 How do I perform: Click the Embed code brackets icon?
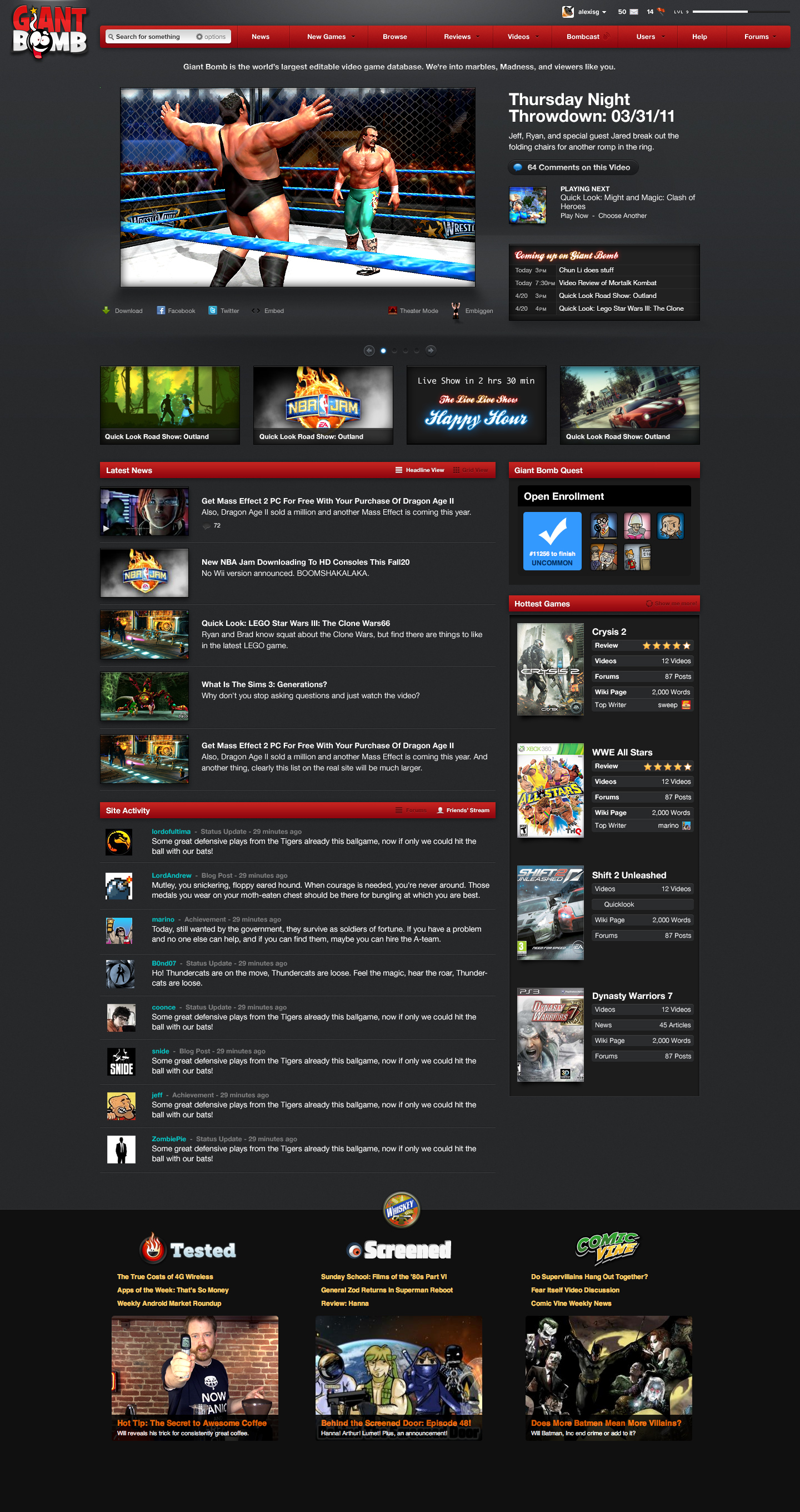[x=256, y=311]
